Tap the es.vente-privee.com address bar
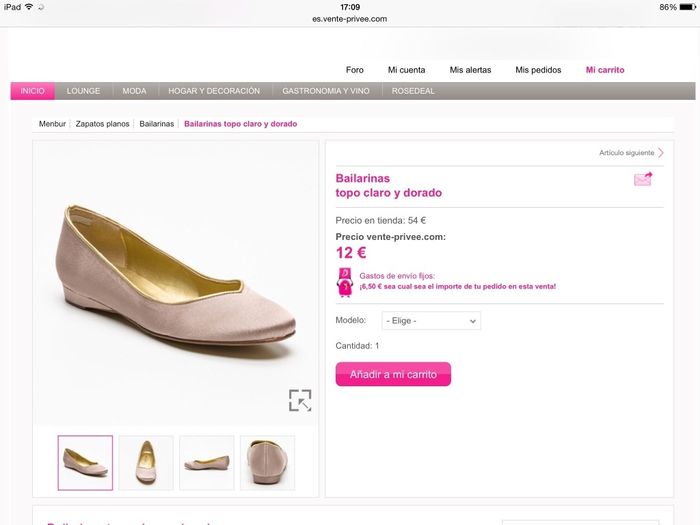Viewport: 700px width, 525px height. tap(350, 19)
